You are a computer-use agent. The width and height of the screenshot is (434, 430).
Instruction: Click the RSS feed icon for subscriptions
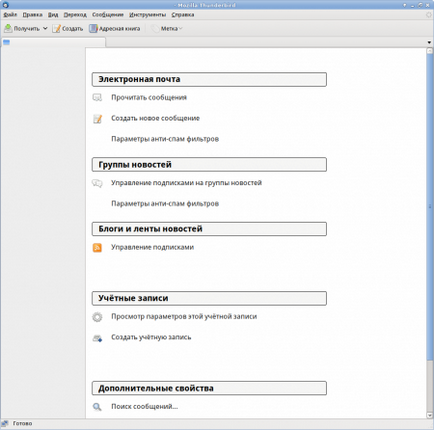tap(97, 248)
